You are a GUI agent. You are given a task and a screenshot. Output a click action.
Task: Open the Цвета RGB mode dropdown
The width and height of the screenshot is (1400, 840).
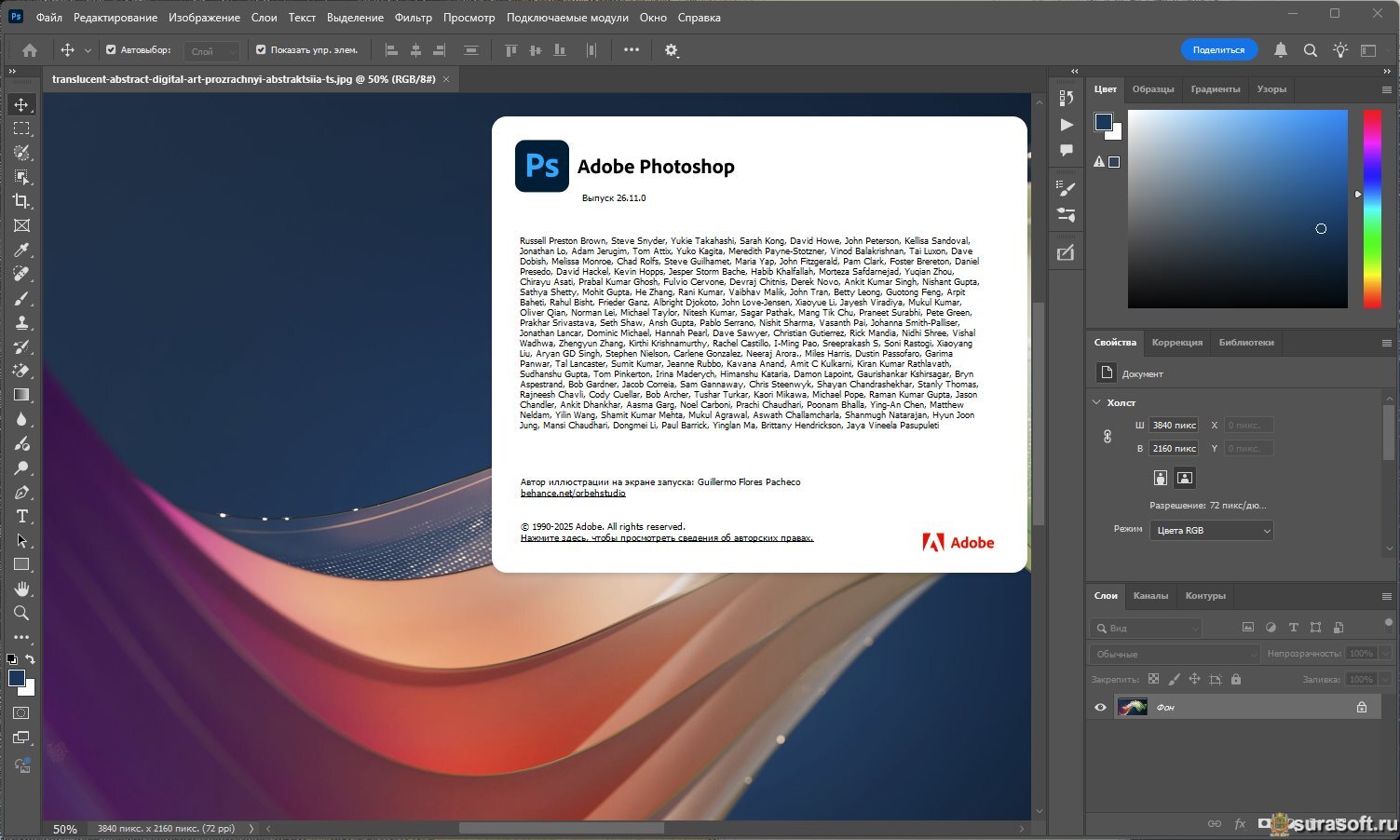[x=1211, y=530]
